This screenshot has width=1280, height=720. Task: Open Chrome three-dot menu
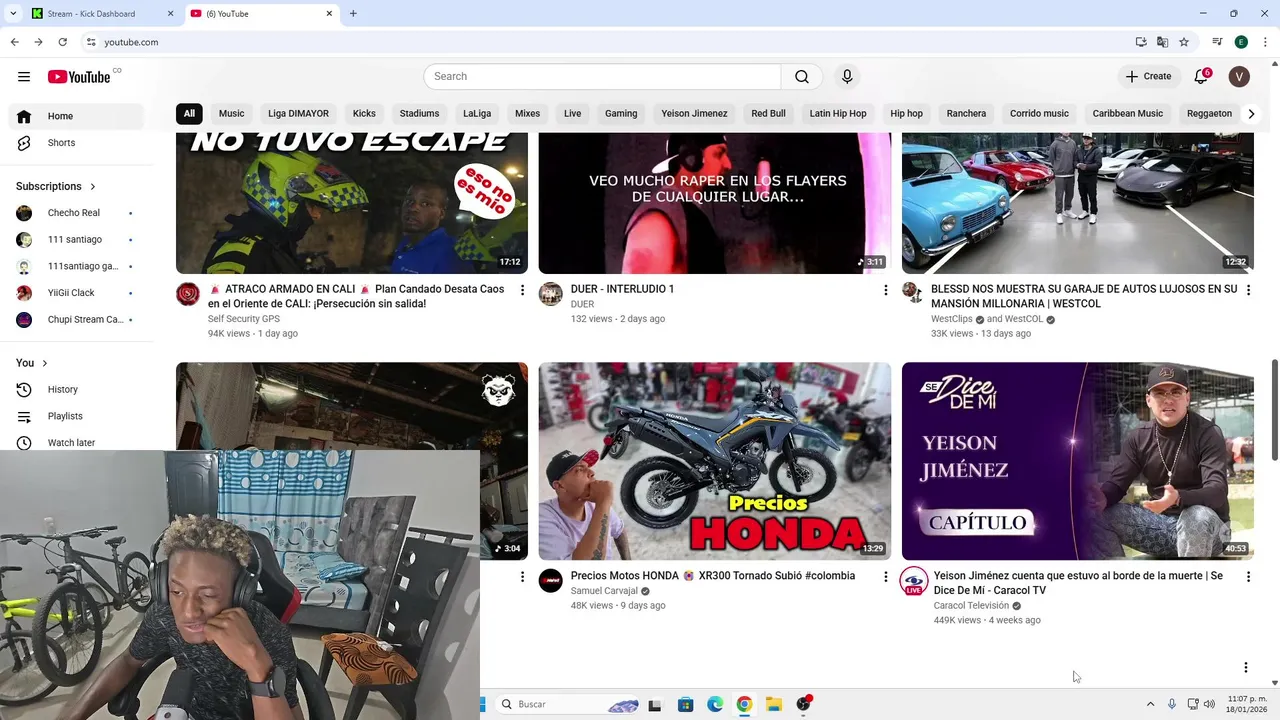pos(1264,42)
